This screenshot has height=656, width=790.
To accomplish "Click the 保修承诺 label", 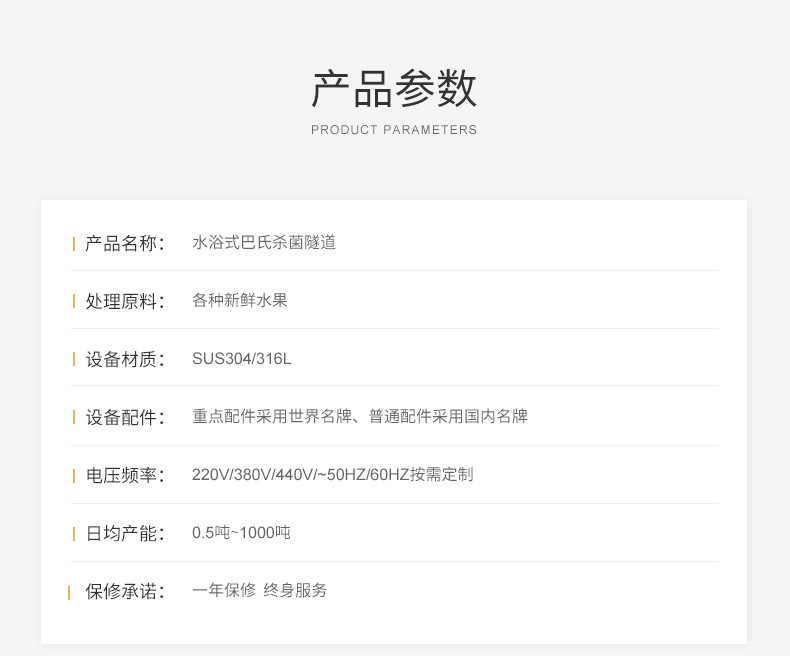I will pos(125,592).
